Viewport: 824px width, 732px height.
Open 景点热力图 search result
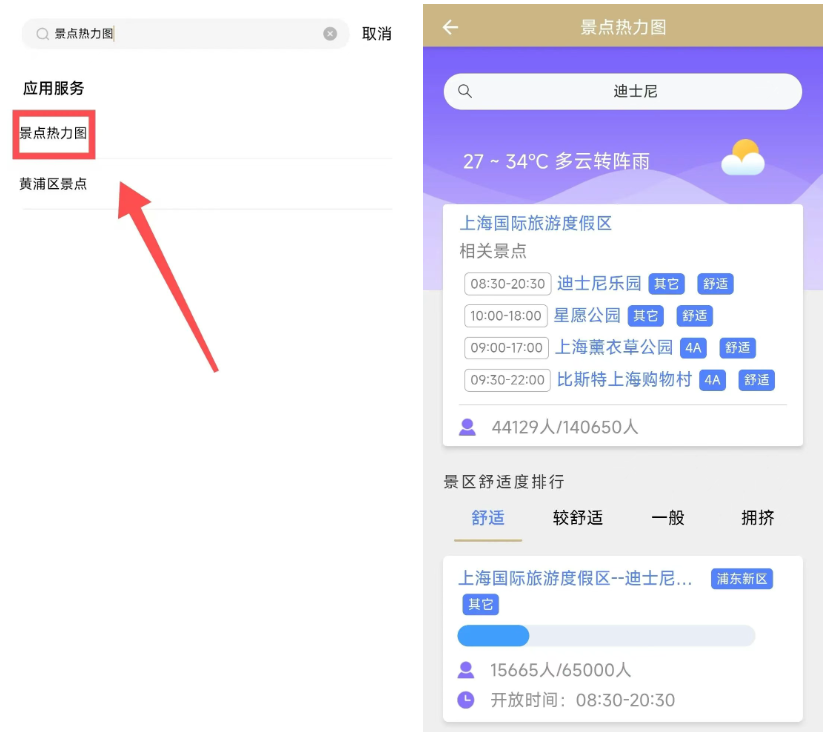pos(54,133)
